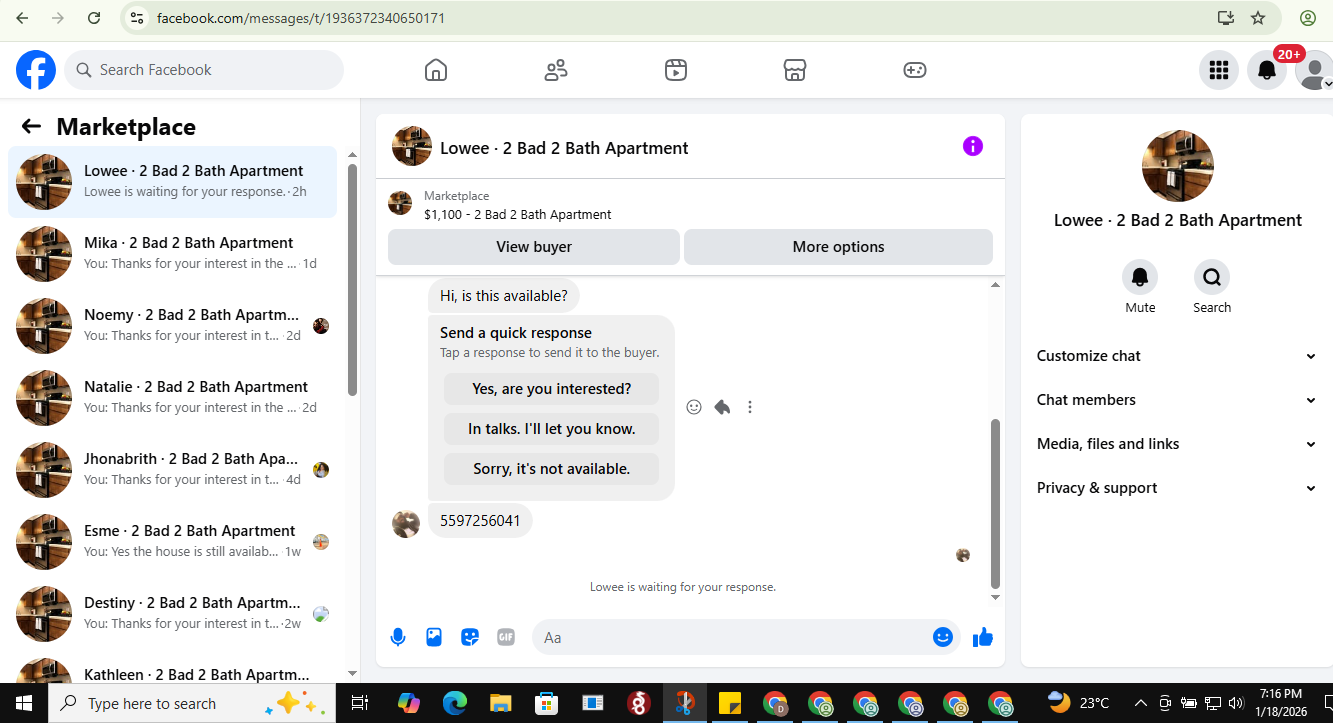This screenshot has height=723, width=1333.
Task: Send 'Sorry, it's not available.' response
Action: (552, 469)
